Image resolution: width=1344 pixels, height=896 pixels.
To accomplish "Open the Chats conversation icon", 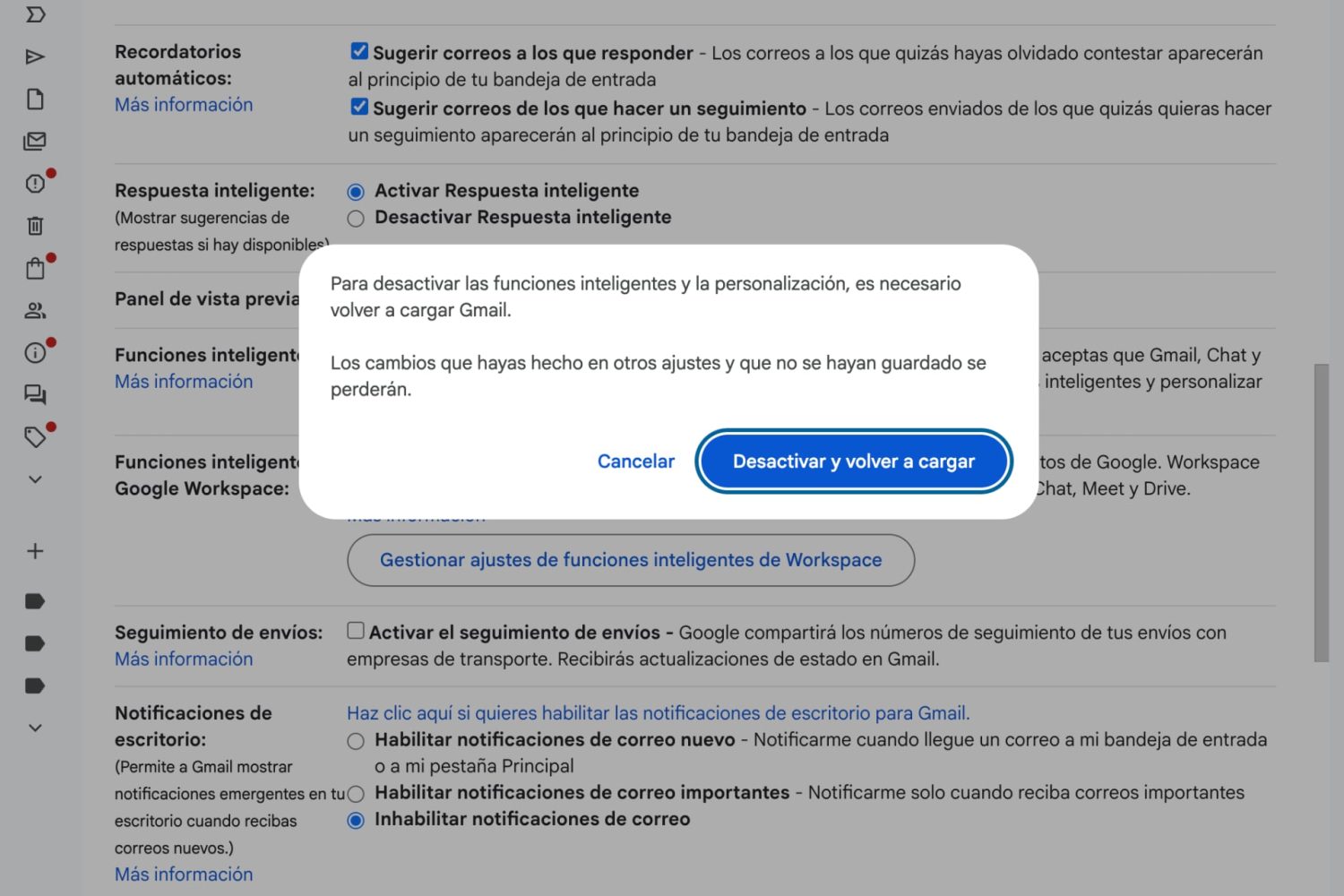I will 35,394.
